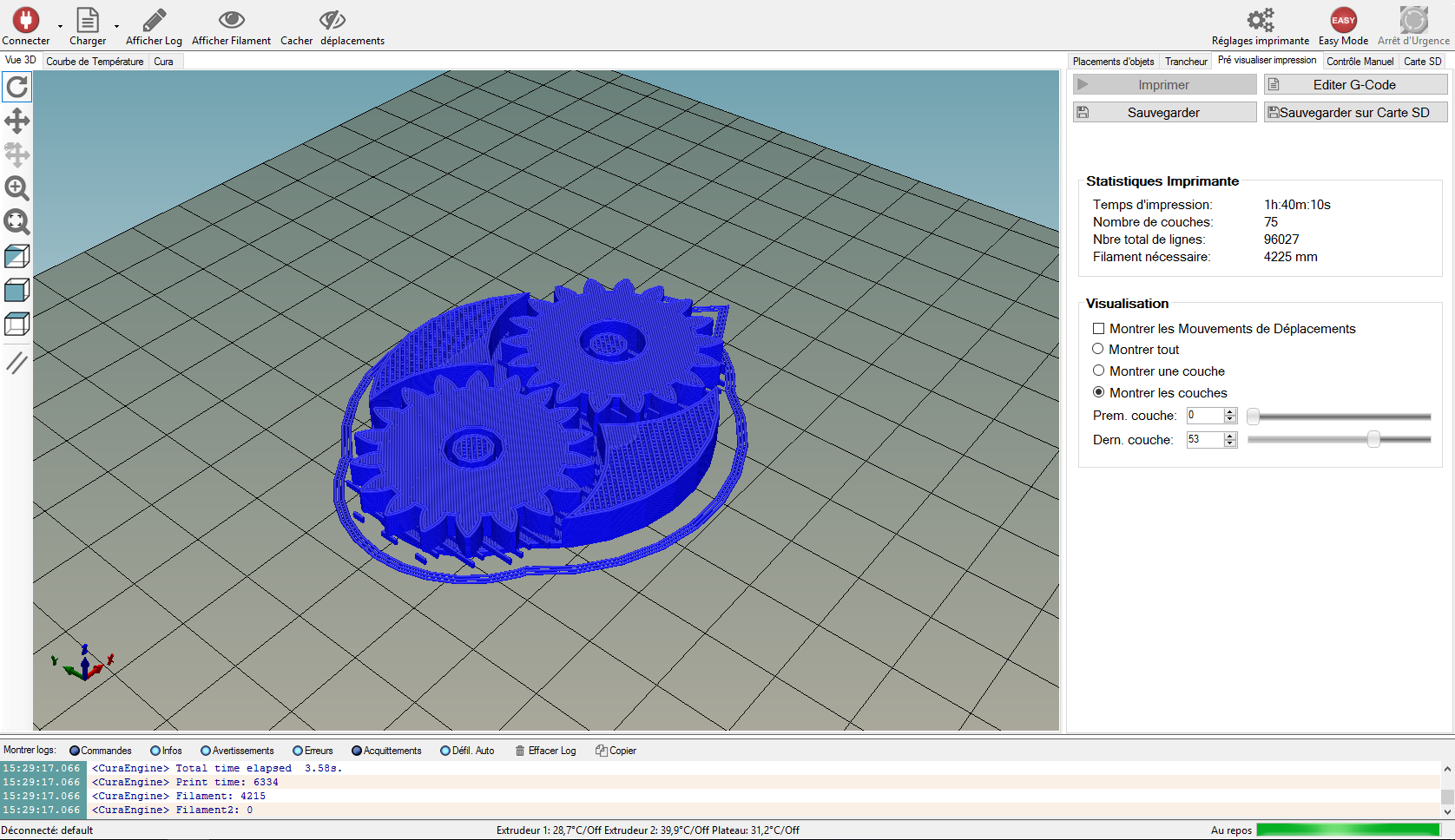Open the Carte SD tab
This screenshot has height=840, width=1455.
[x=1422, y=62]
